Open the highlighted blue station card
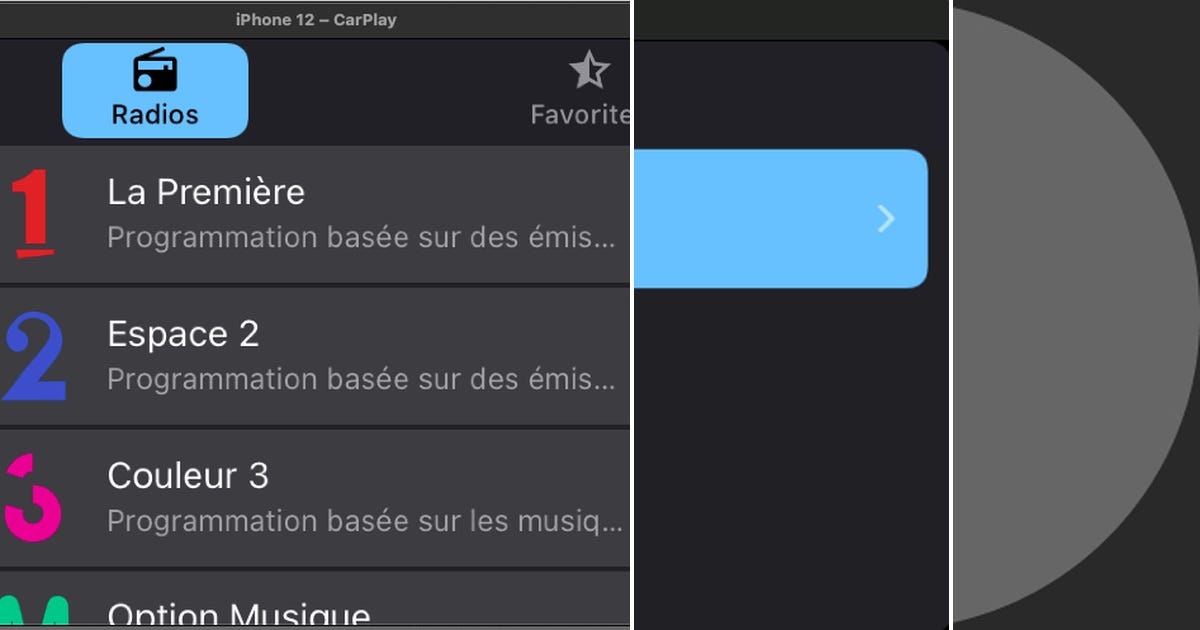This screenshot has height=630, width=1200. click(x=780, y=218)
